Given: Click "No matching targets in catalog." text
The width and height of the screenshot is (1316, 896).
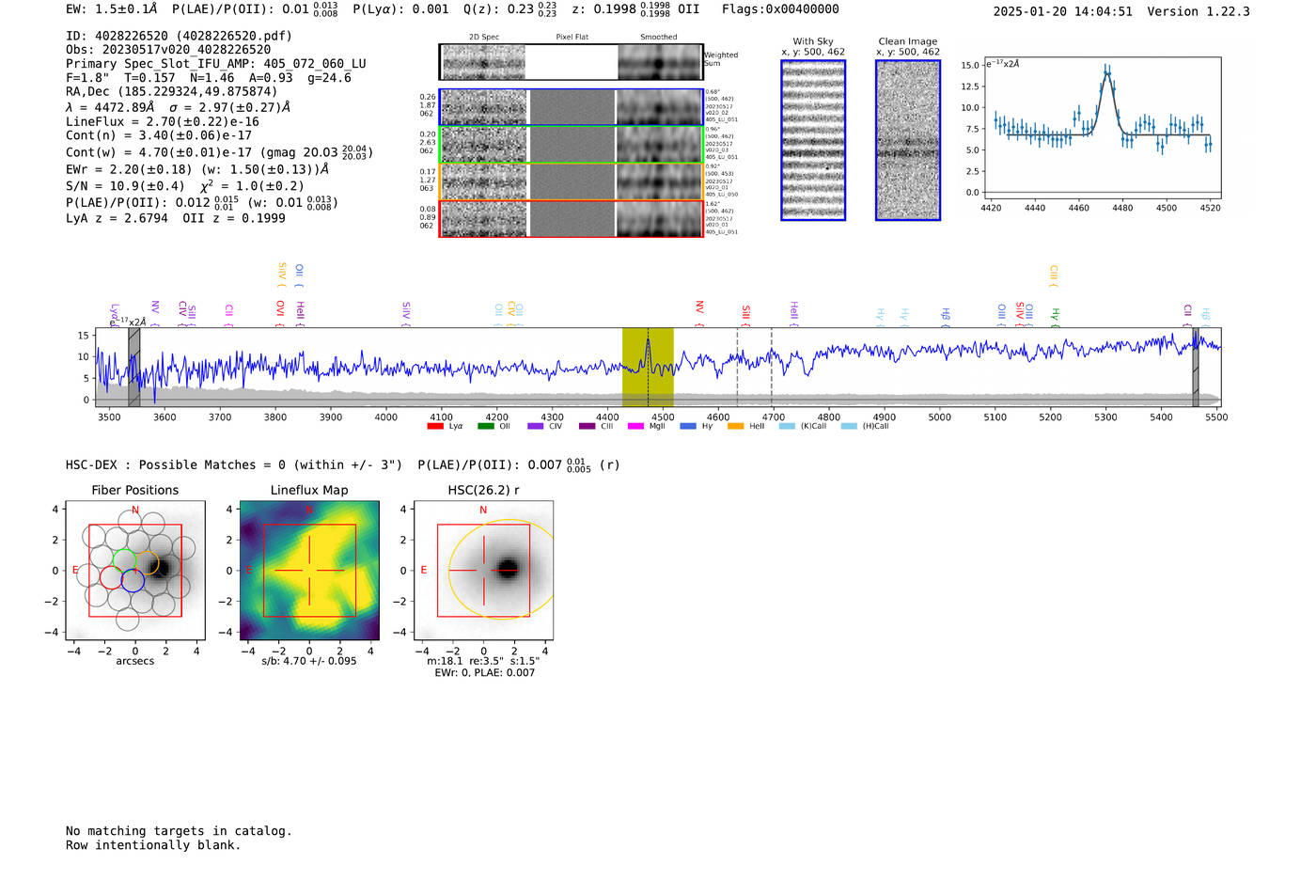Looking at the screenshot, I should point(179,831).
